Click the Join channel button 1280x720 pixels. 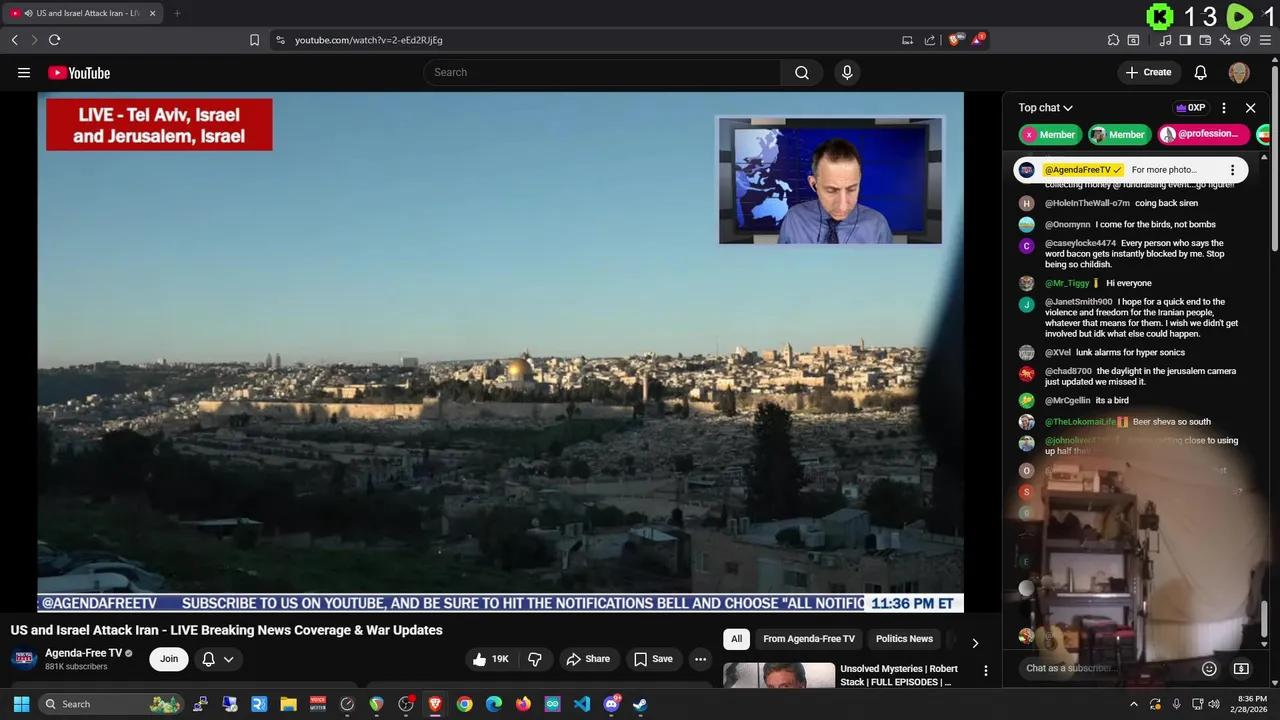(169, 659)
